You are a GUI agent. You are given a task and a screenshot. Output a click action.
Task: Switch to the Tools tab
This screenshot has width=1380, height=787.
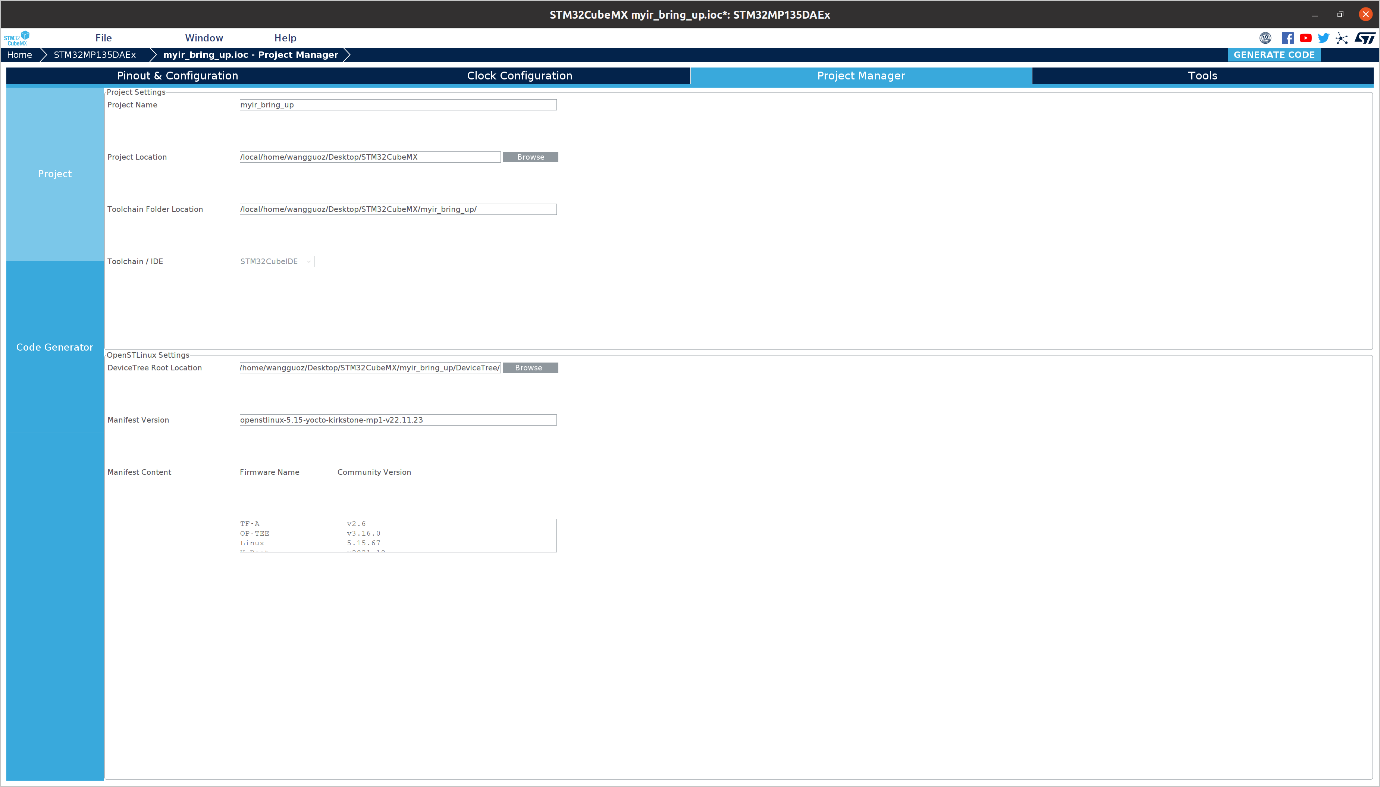click(x=1202, y=76)
